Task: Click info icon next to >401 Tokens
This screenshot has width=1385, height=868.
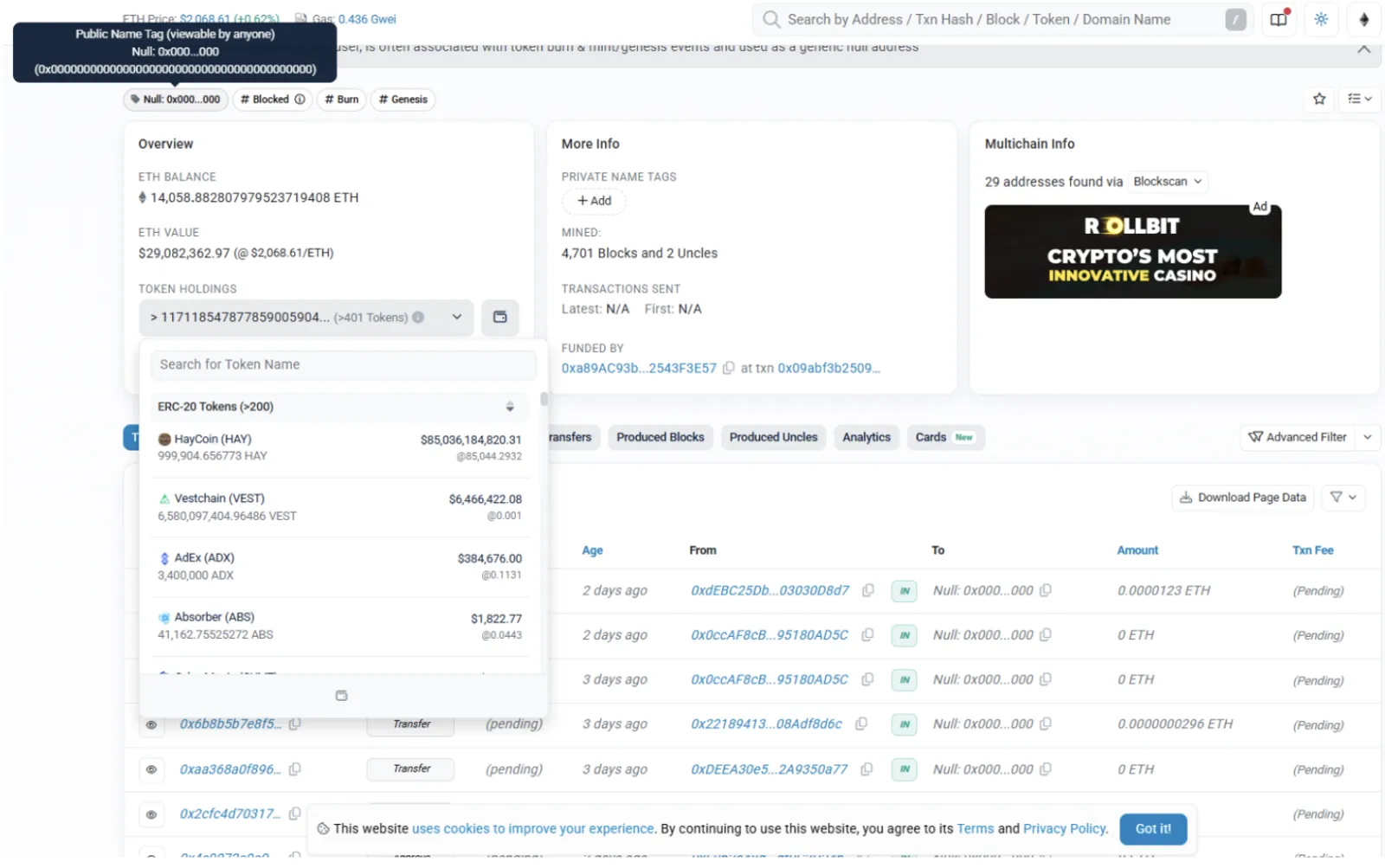Action: (418, 318)
